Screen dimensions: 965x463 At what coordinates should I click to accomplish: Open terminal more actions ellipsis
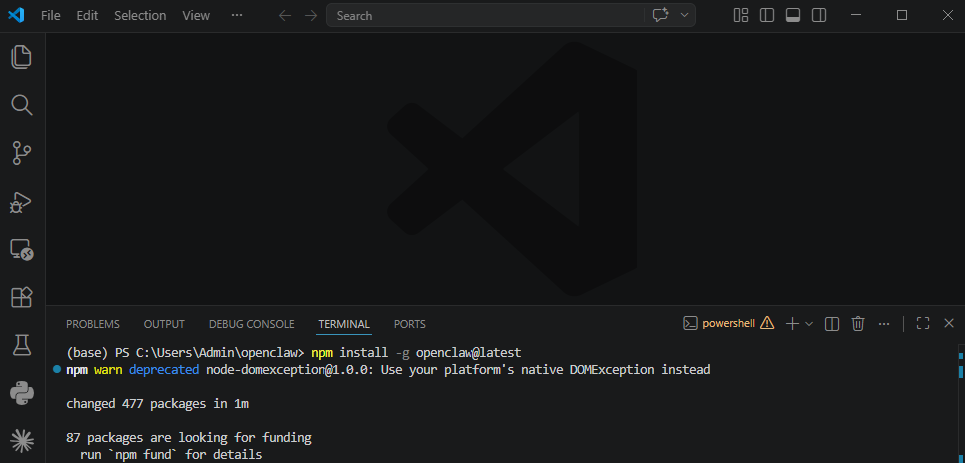click(x=884, y=323)
